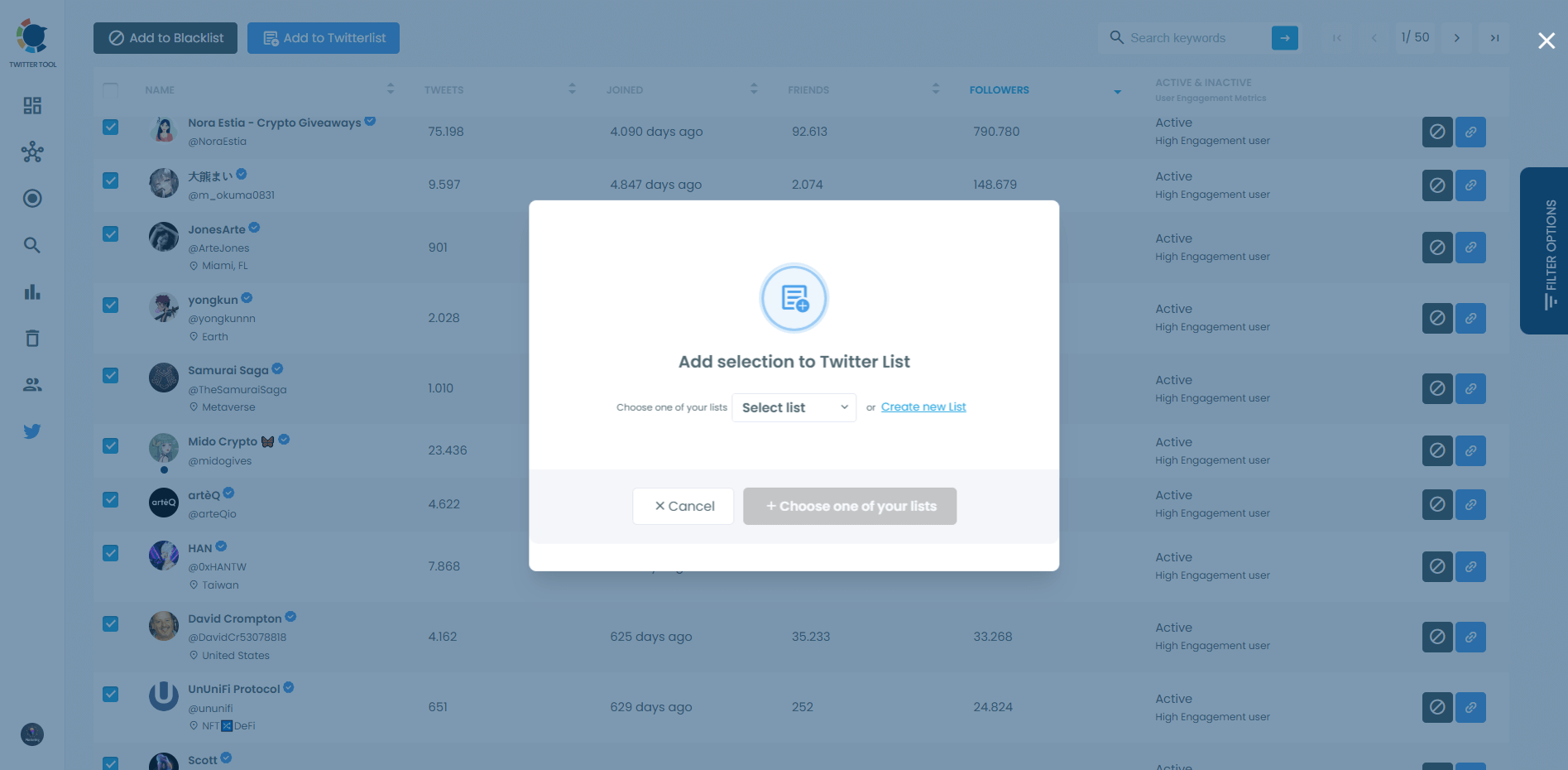Open the link icon for JonesArte
The height and width of the screenshot is (770, 1568).
pos(1470,248)
